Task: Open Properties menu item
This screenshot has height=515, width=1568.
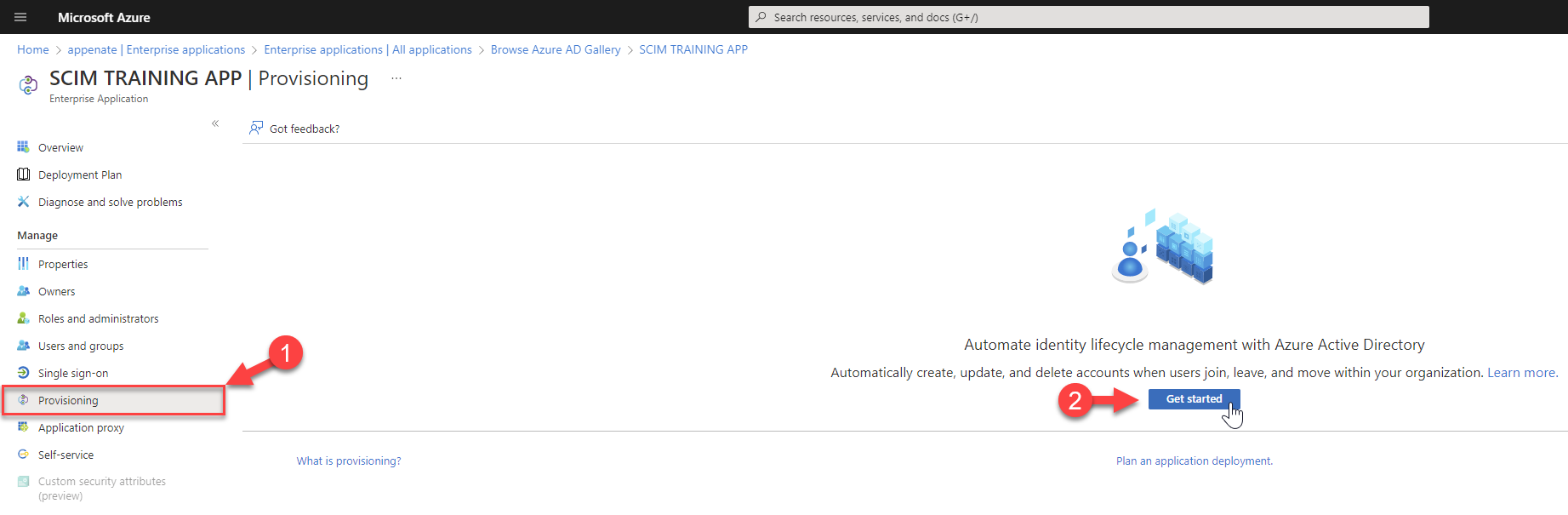Action: coord(63,264)
